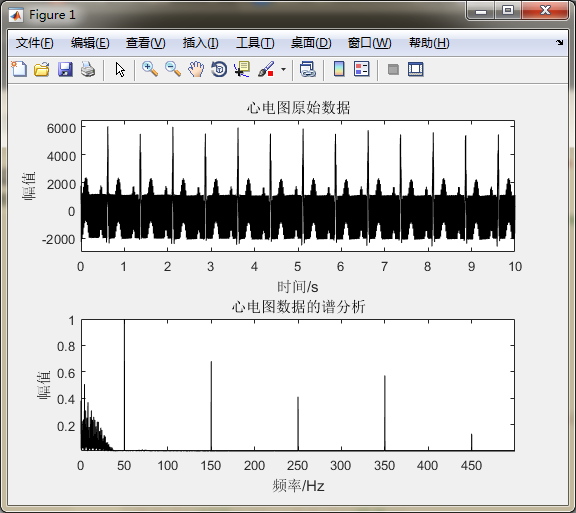Click the spectrum peak at 250 Hz
The image size is (576, 513).
point(298,424)
